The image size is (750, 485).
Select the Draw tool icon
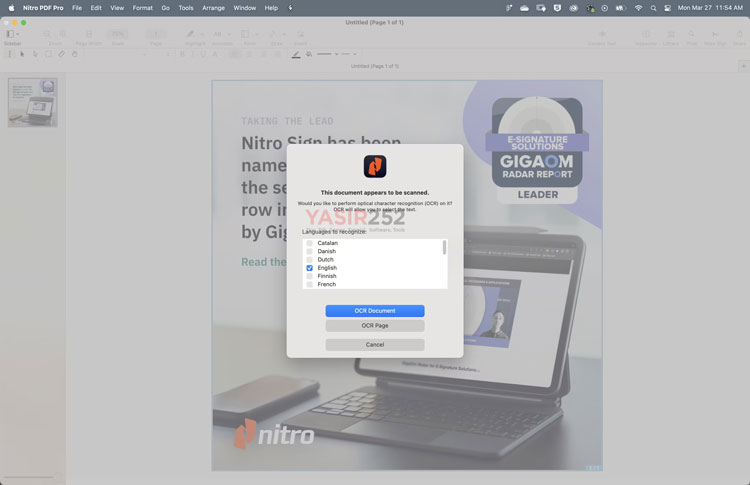tap(273, 34)
